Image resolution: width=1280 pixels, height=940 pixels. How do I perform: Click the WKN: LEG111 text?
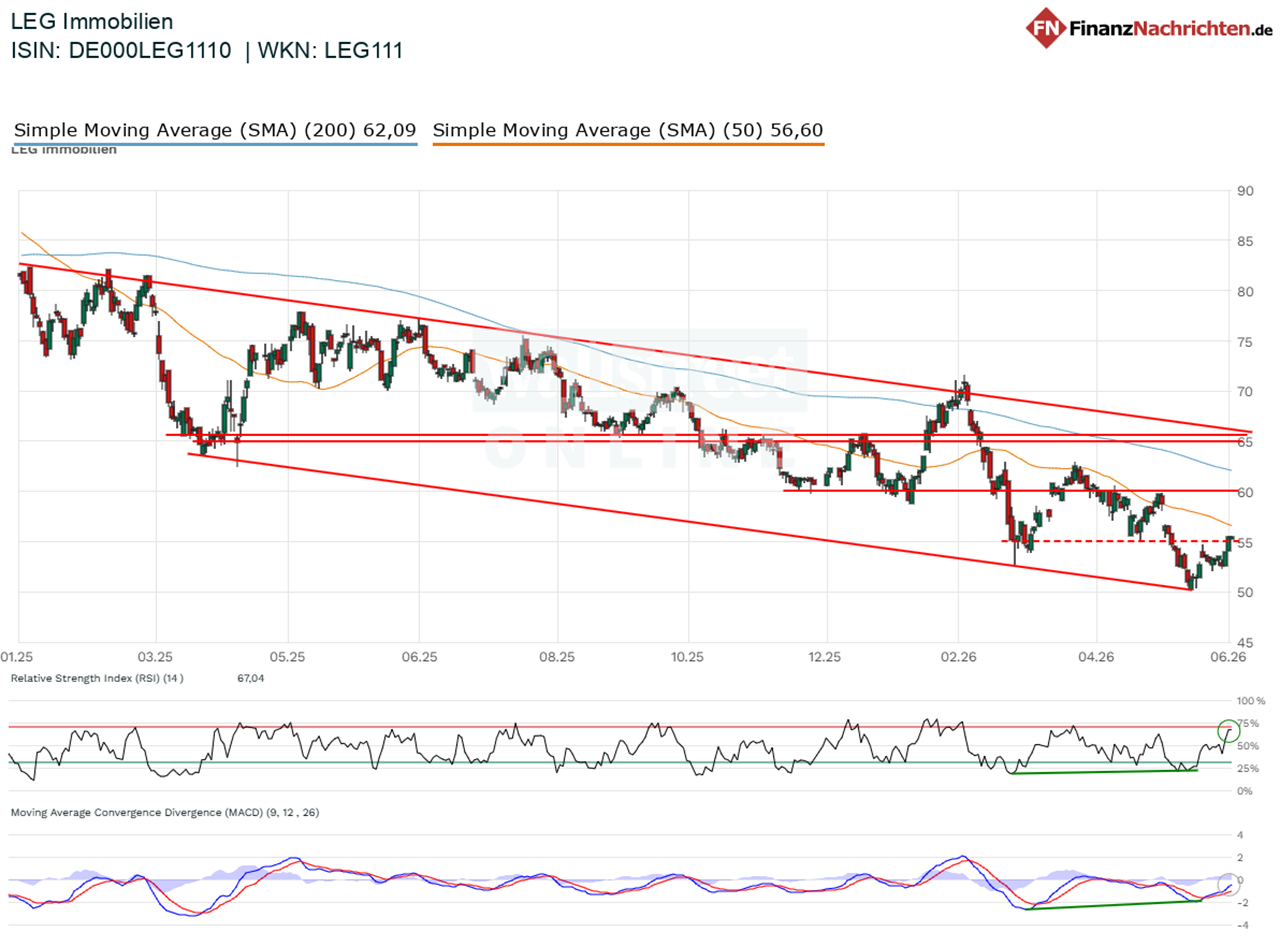pos(330,51)
